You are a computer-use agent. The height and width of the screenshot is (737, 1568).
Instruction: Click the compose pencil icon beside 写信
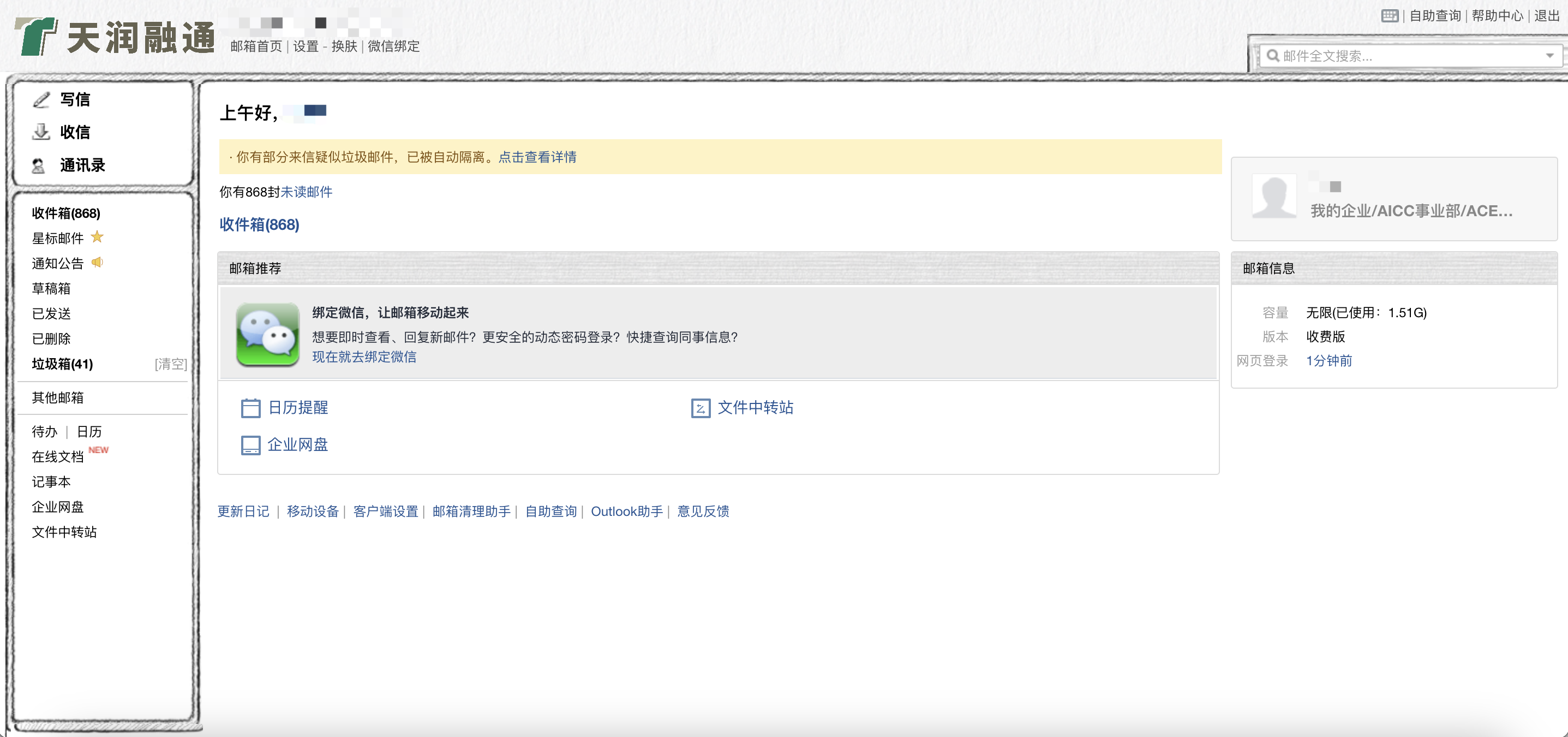41,99
